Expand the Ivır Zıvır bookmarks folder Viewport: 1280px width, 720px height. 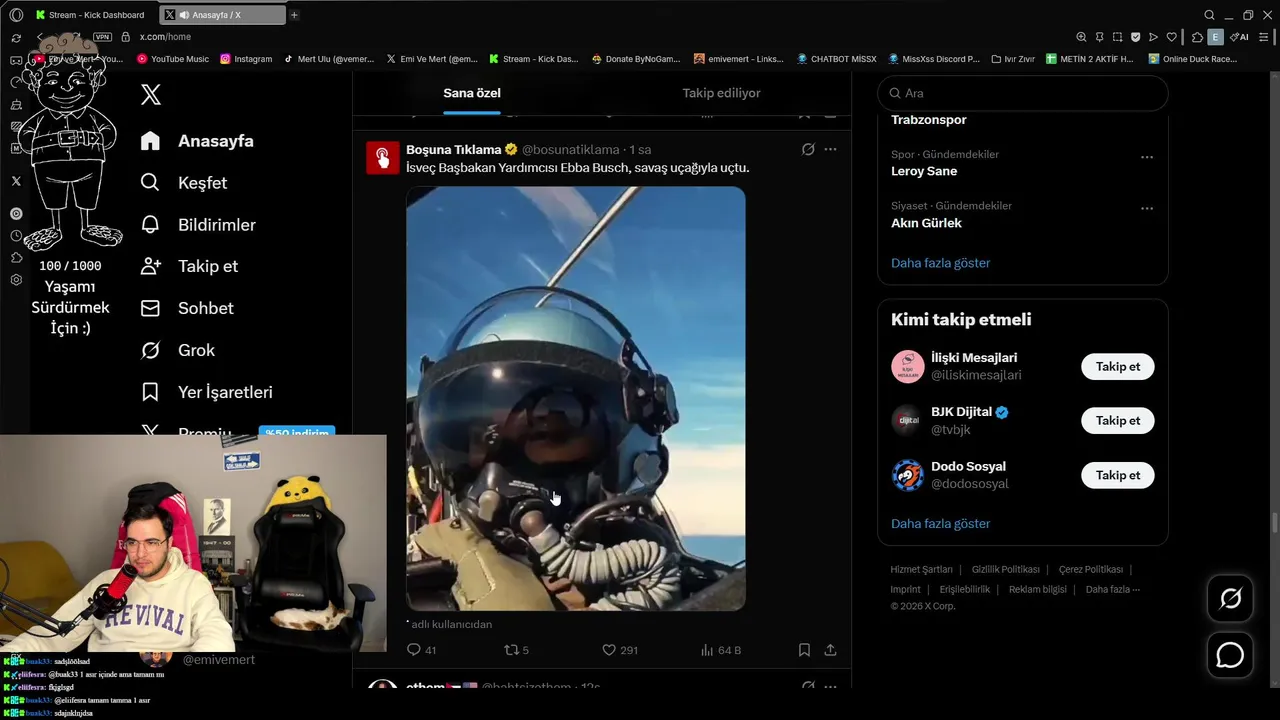tap(1013, 59)
